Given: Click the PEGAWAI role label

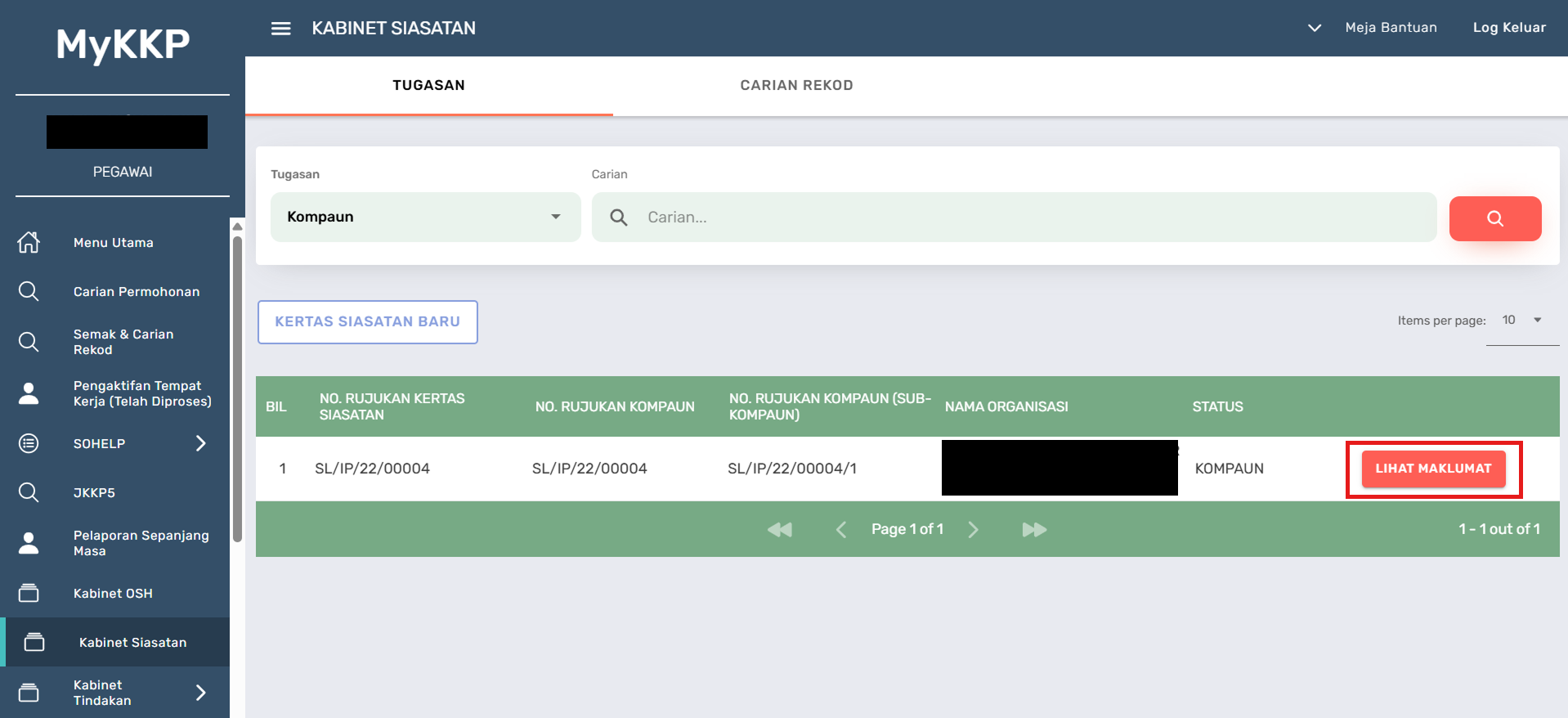Looking at the screenshot, I should click(123, 172).
